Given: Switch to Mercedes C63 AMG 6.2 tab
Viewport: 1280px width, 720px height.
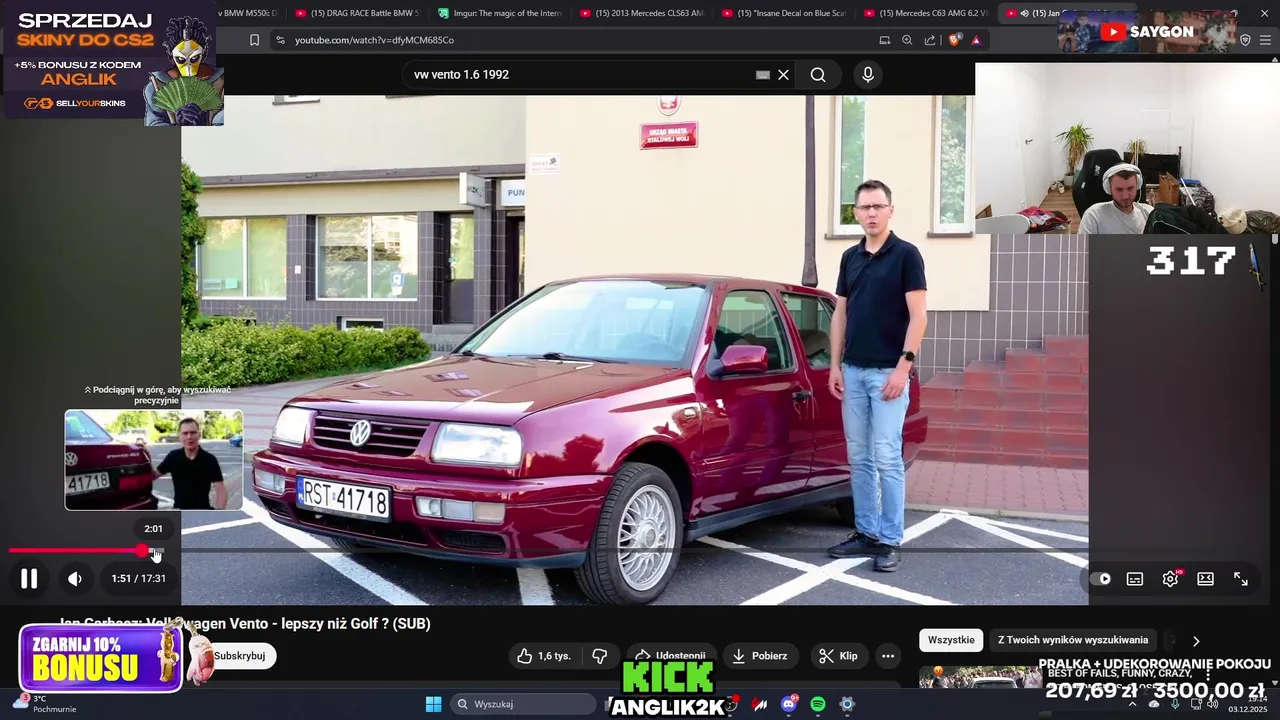Looking at the screenshot, I should [x=926, y=13].
